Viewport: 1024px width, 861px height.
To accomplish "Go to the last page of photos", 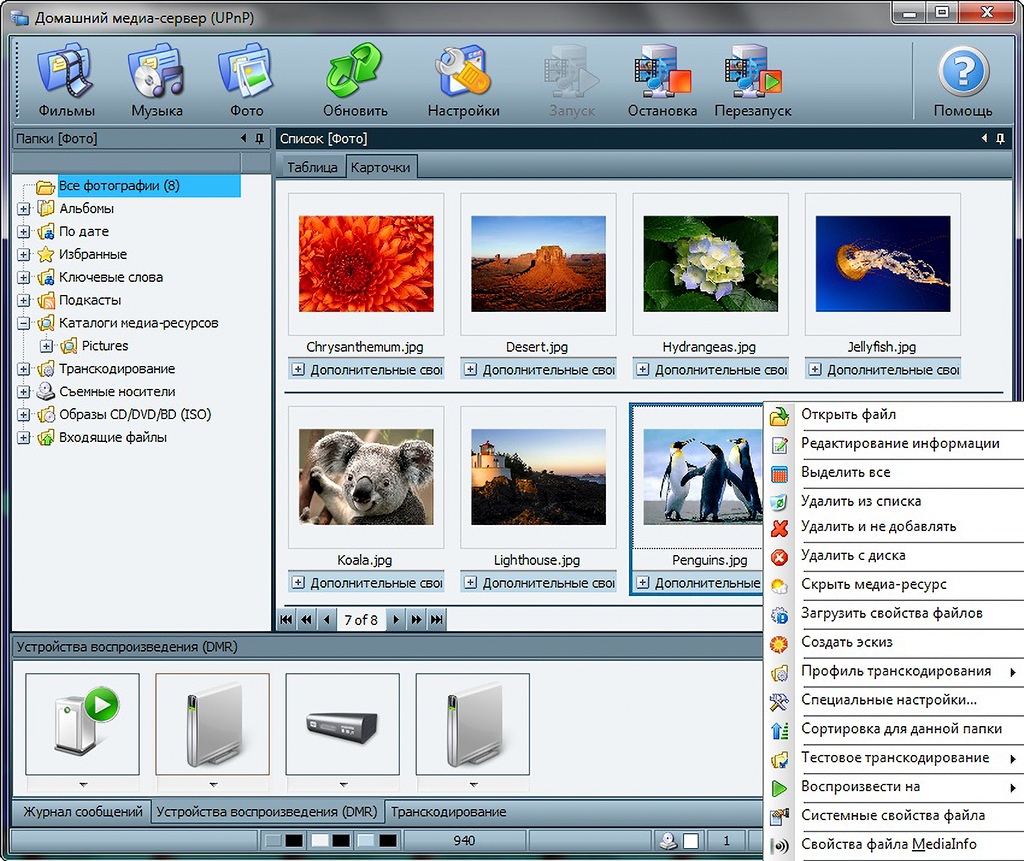I will (x=436, y=620).
